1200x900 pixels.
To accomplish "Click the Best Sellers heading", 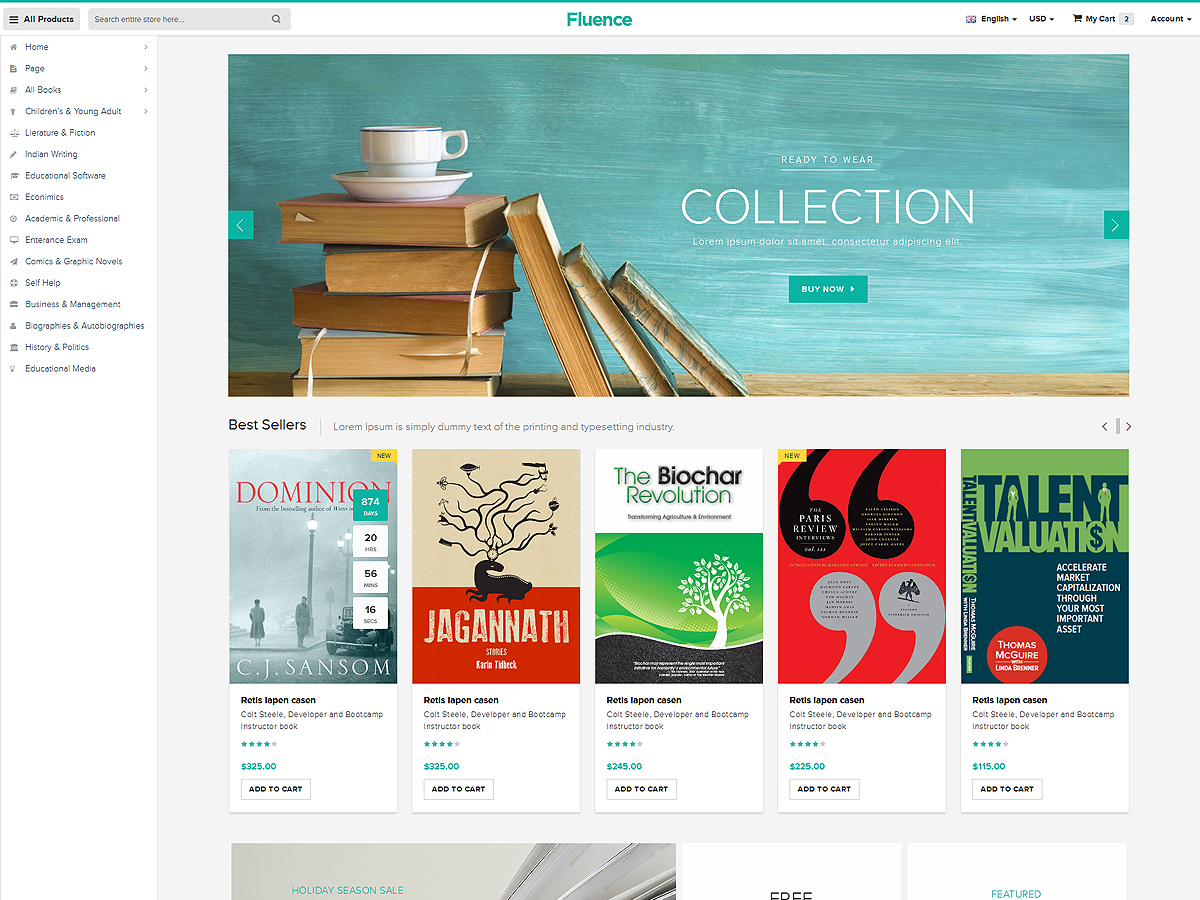I will [x=267, y=425].
